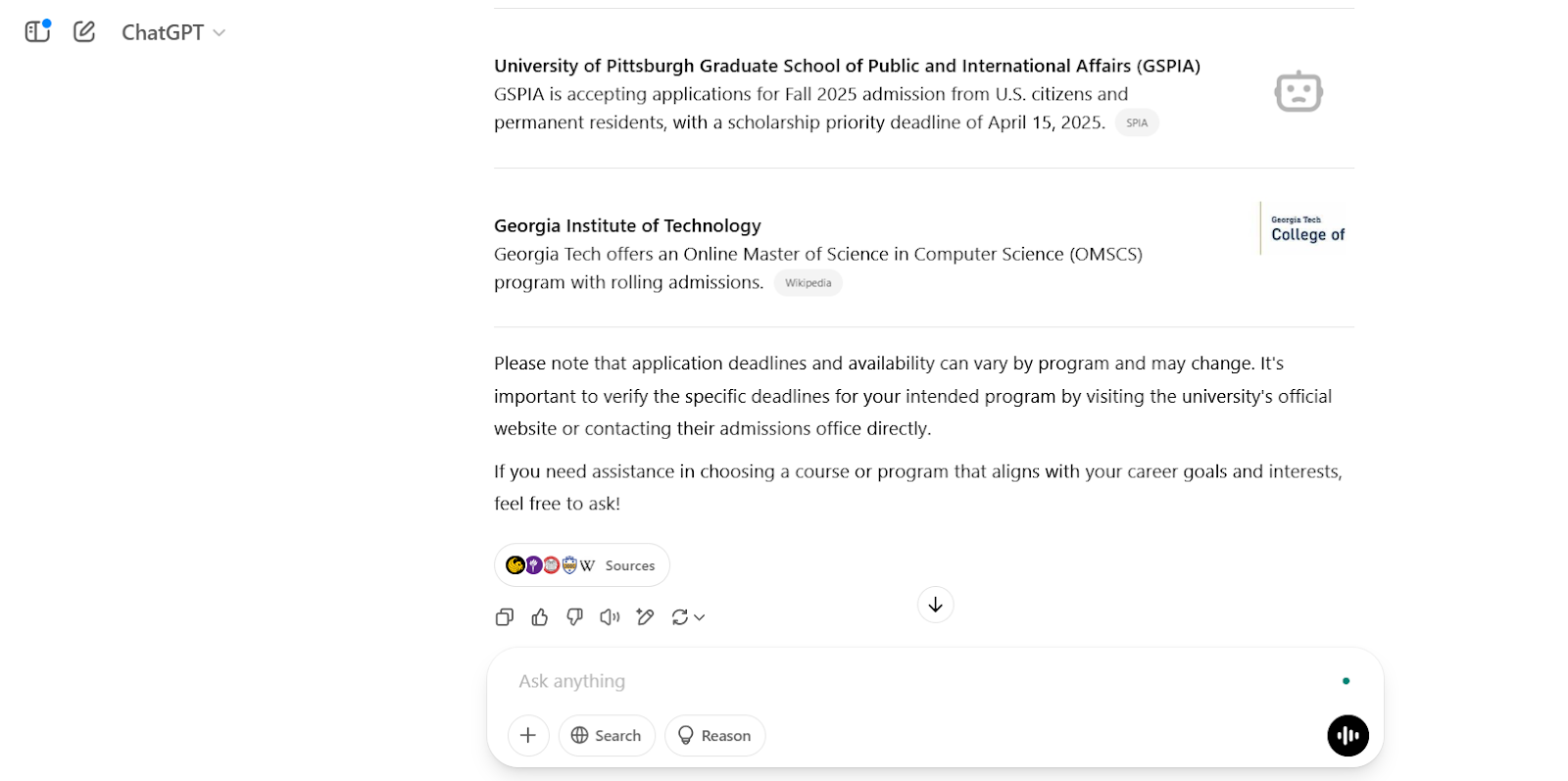Open the edit-in-canvas pencil icon
The width and height of the screenshot is (1568, 781).
click(x=645, y=616)
